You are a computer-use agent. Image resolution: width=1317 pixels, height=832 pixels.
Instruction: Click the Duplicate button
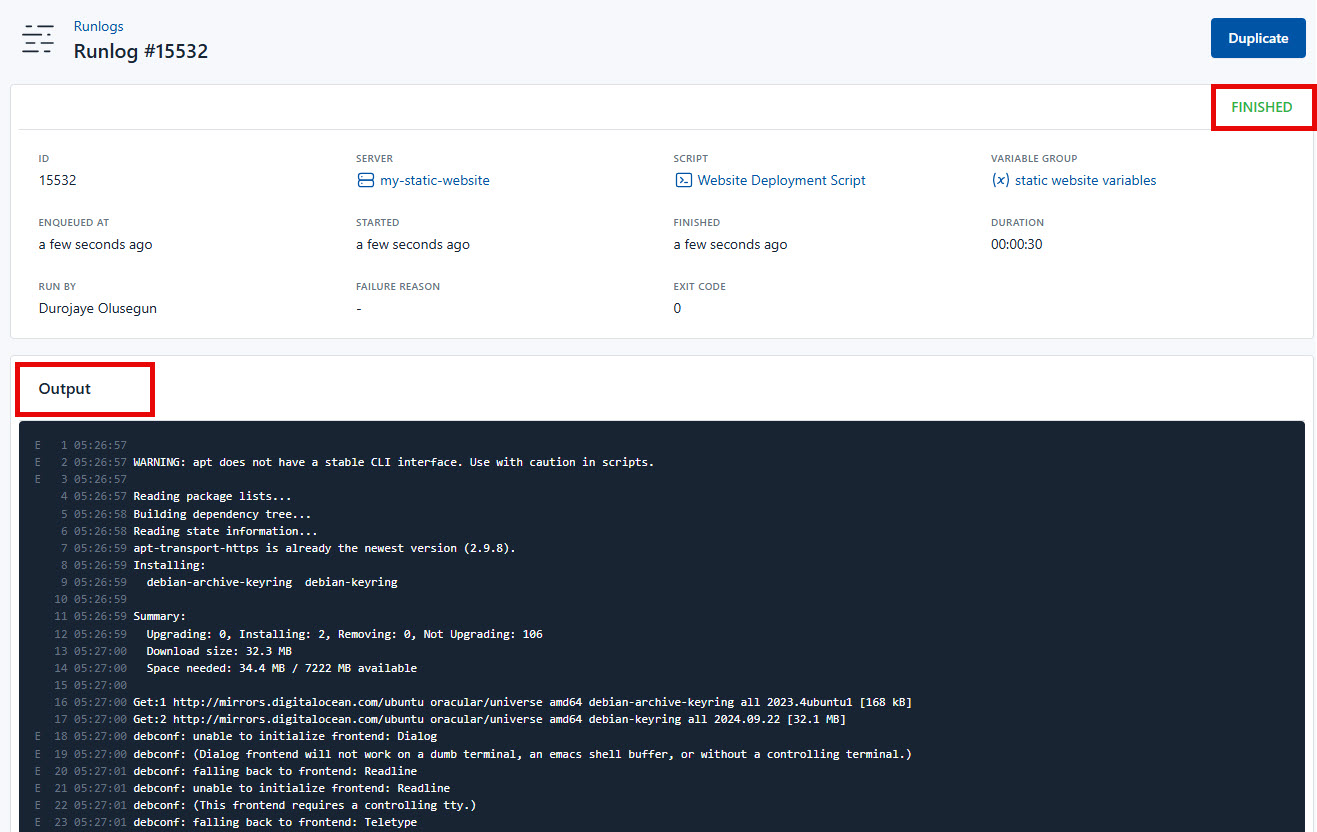(1258, 37)
